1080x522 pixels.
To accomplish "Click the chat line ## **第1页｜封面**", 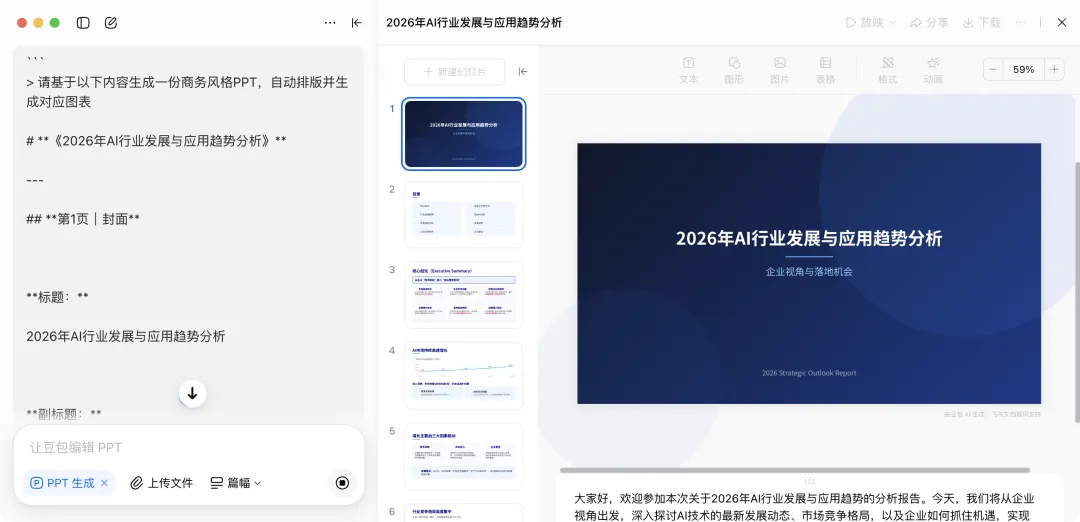I will point(83,219).
